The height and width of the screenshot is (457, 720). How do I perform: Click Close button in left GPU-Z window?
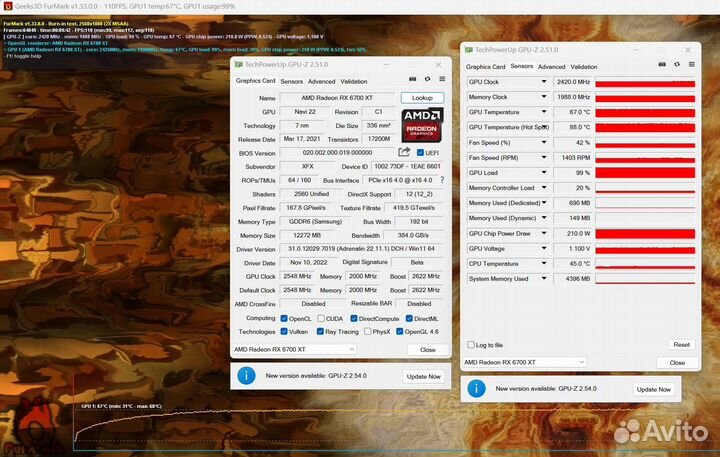(428, 350)
